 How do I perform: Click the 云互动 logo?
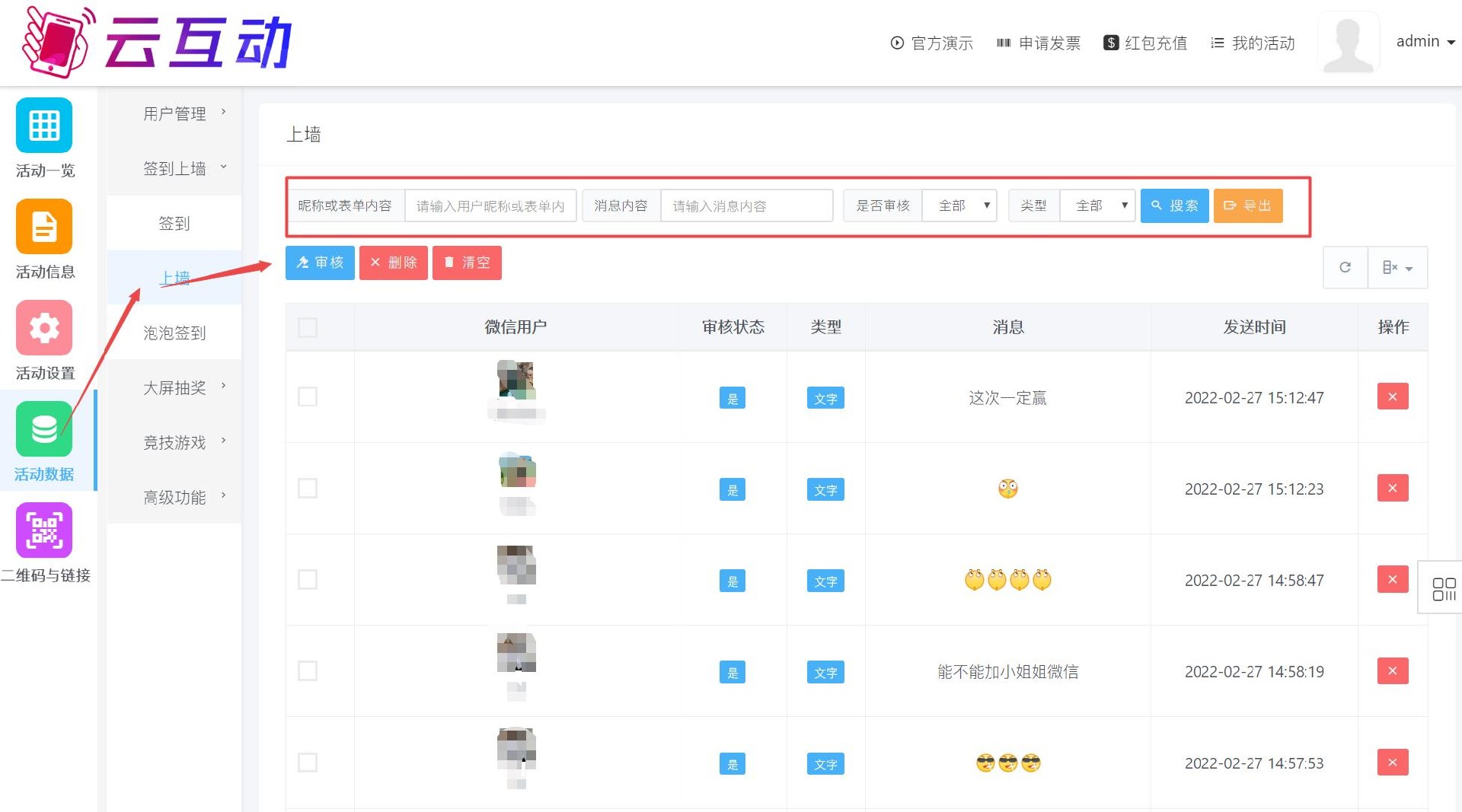point(157,42)
